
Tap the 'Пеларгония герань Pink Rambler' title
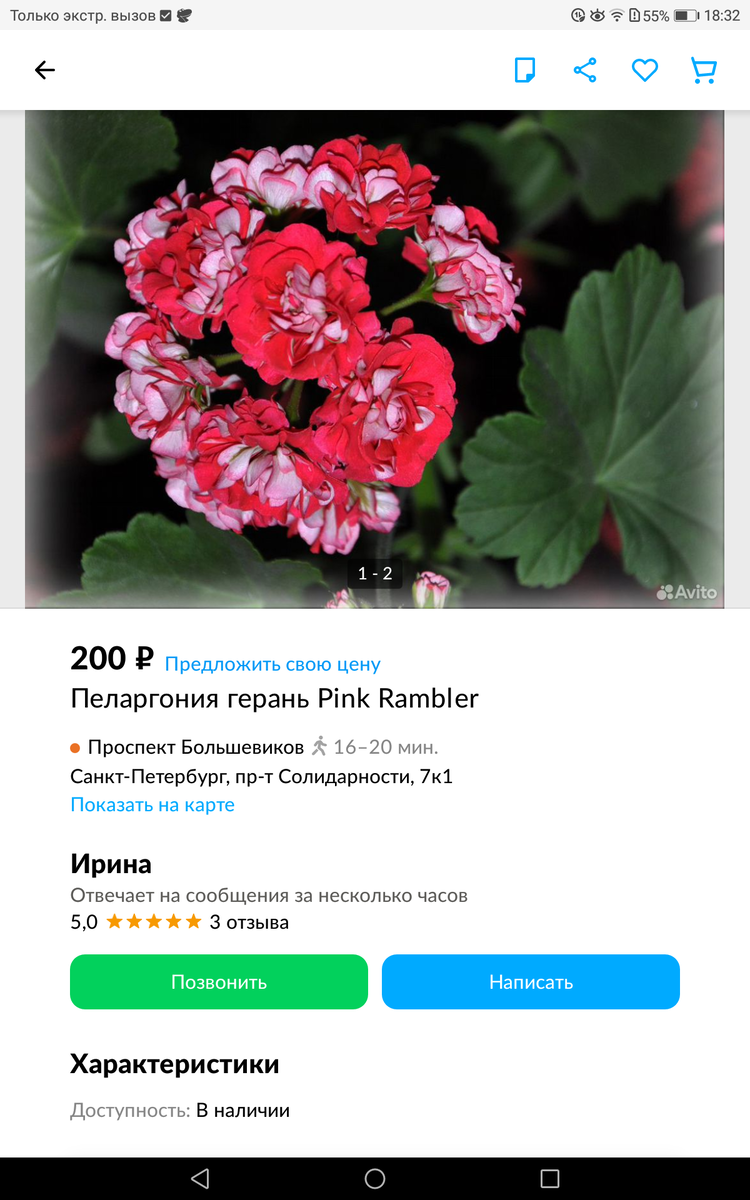[x=275, y=698]
